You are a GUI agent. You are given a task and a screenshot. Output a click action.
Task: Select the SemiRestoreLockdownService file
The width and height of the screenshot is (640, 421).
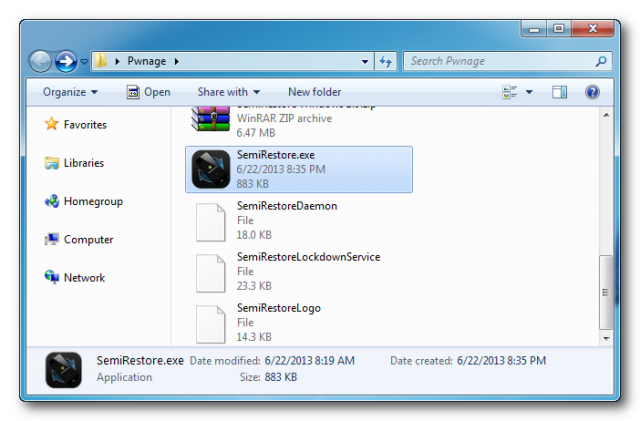coord(288,271)
